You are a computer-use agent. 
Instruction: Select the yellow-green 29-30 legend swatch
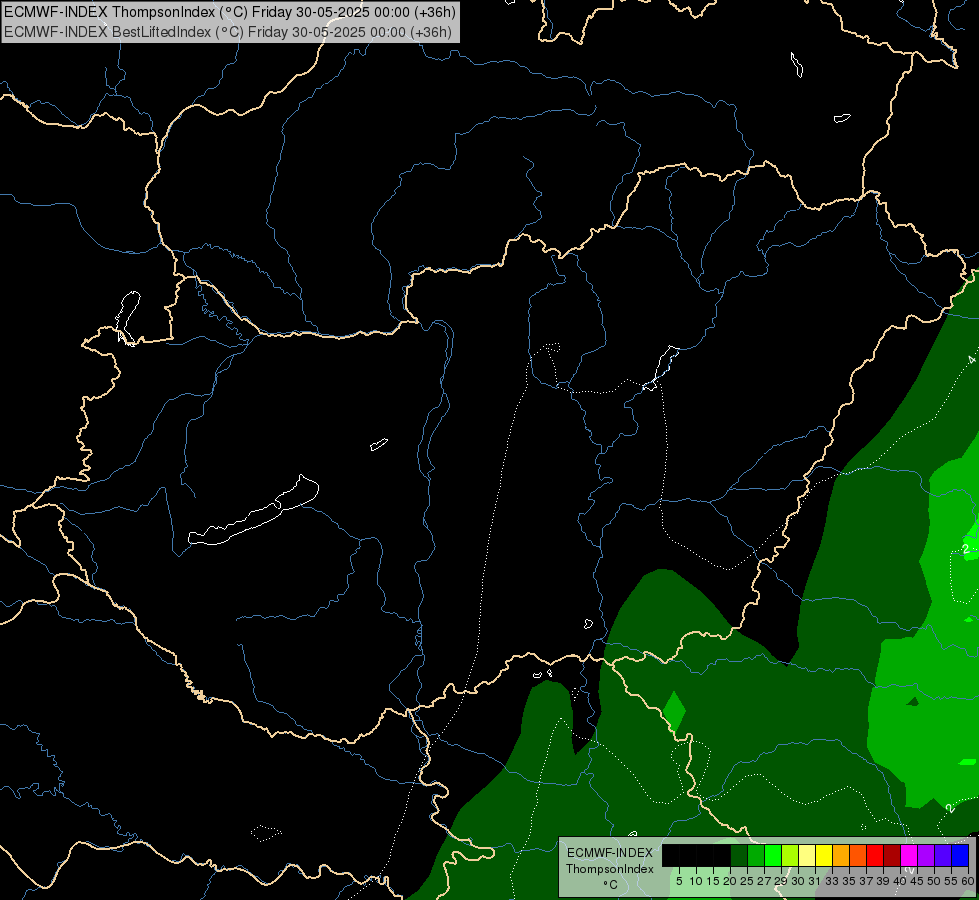coord(790,856)
